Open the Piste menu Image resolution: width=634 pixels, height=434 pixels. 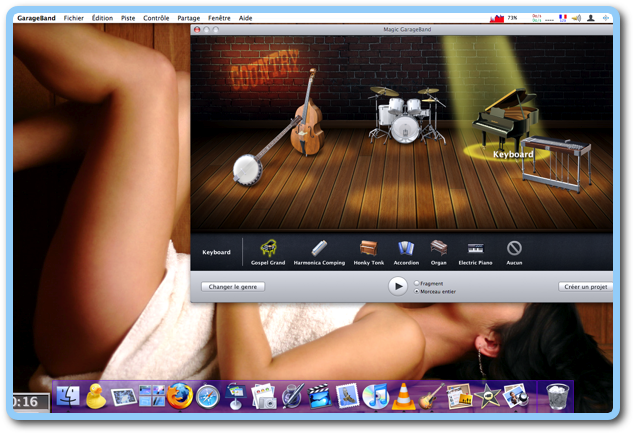128,18
